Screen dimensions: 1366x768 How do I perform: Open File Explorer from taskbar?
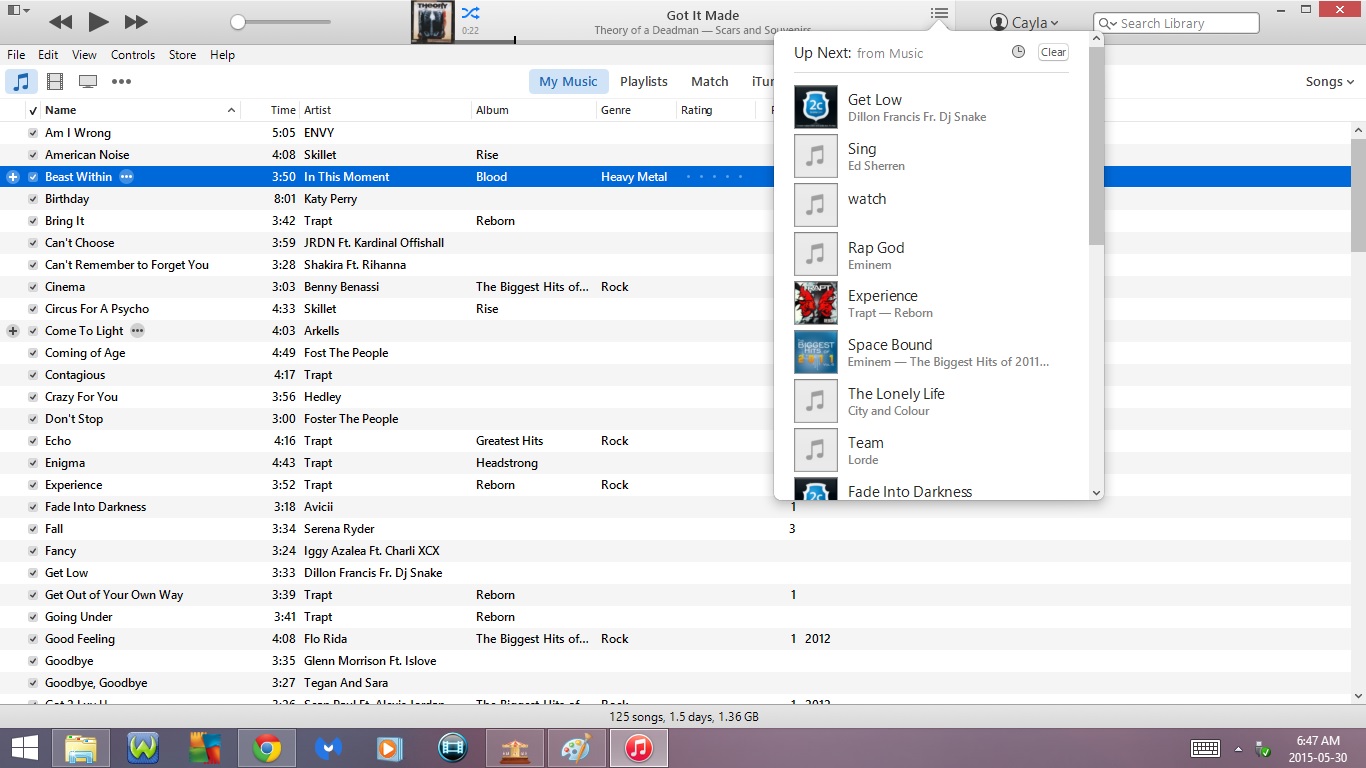(81, 748)
